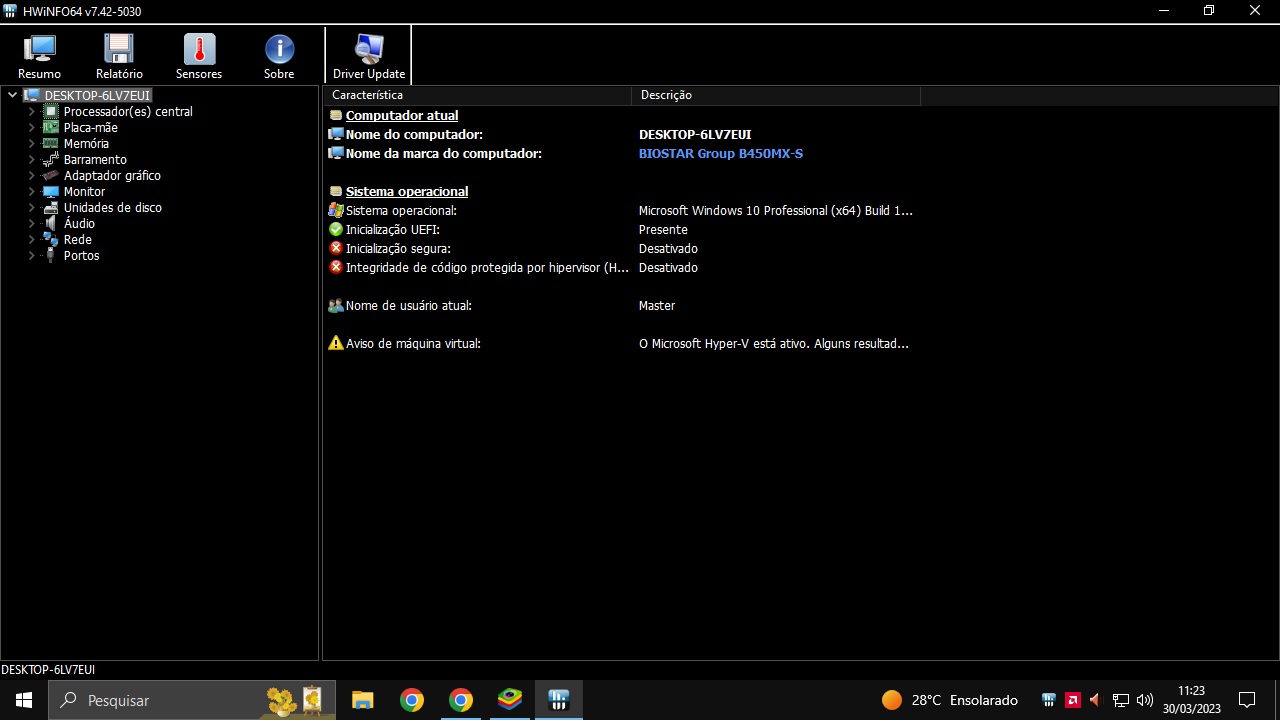The width and height of the screenshot is (1280, 720).
Task: Click red X icon beside Inicialização segura
Action: pyautogui.click(x=336, y=248)
